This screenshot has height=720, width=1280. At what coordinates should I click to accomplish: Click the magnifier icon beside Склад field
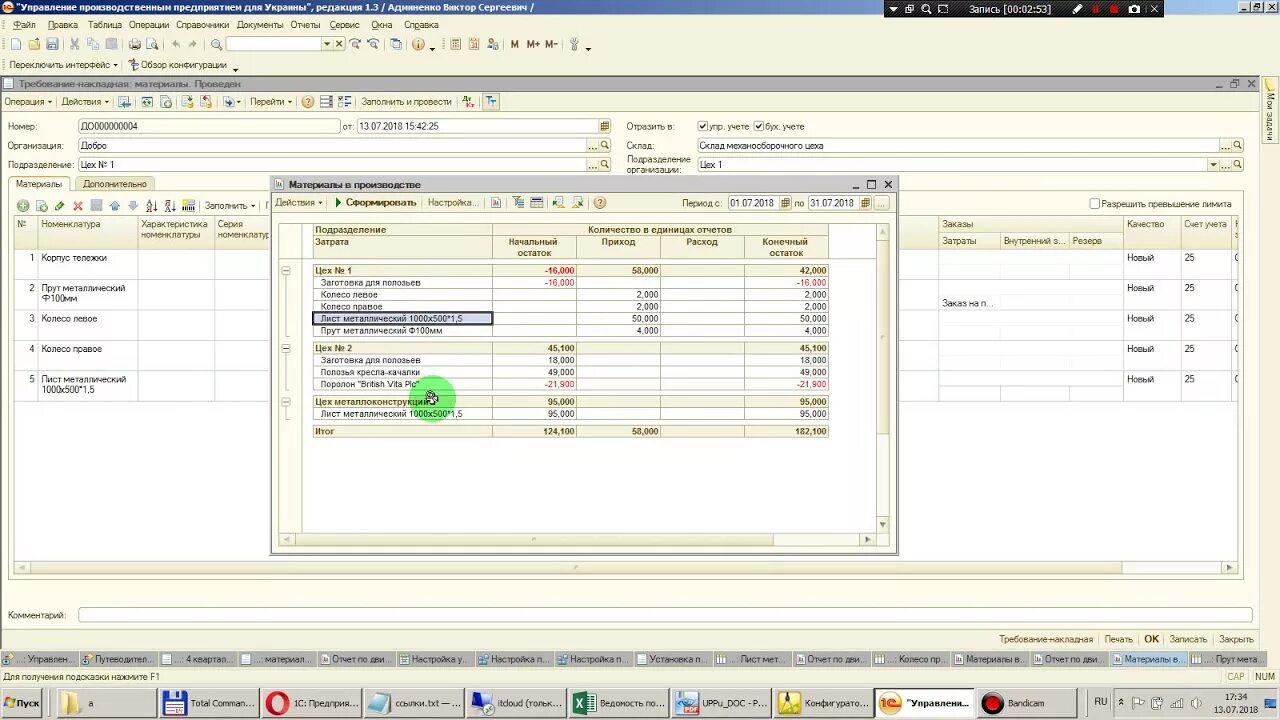1238,145
